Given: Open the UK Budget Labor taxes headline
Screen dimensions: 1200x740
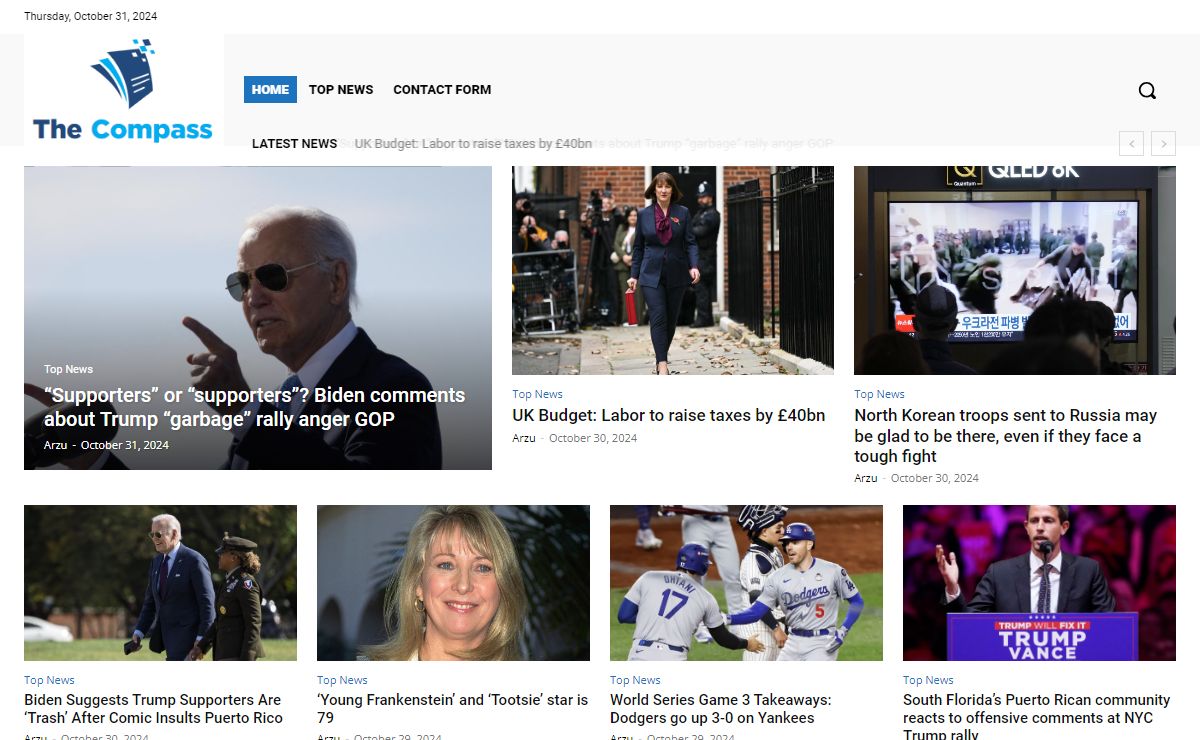Looking at the screenshot, I should click(x=668, y=415).
